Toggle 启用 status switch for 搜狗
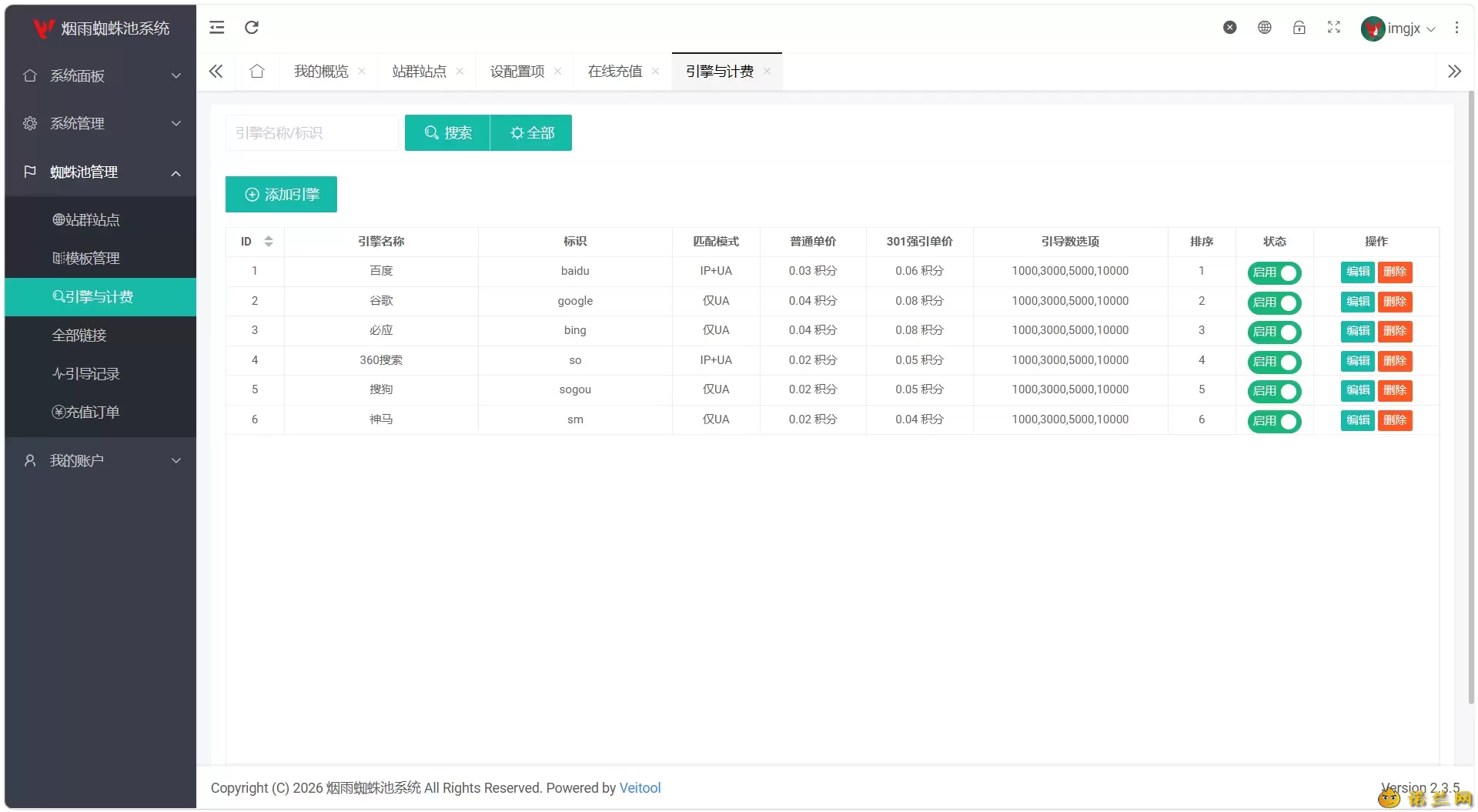1478x812 pixels. click(1274, 391)
